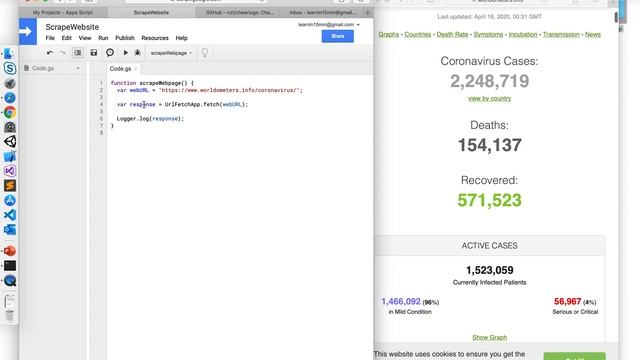Open QuickTime Player from the dock
Viewport: 640px width, 360px height.
10,280
